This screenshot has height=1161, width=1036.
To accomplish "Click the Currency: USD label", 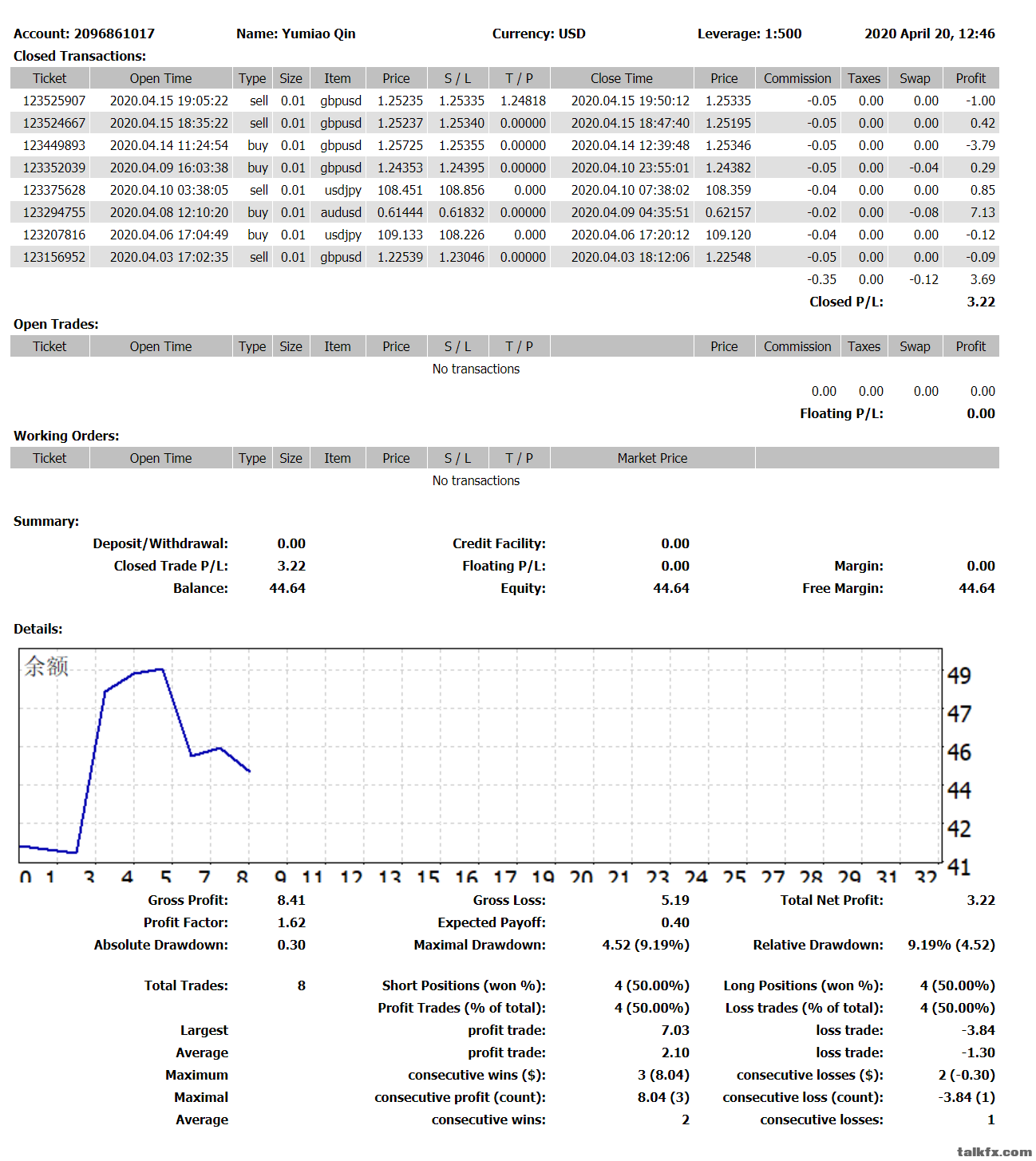I will 539,34.
